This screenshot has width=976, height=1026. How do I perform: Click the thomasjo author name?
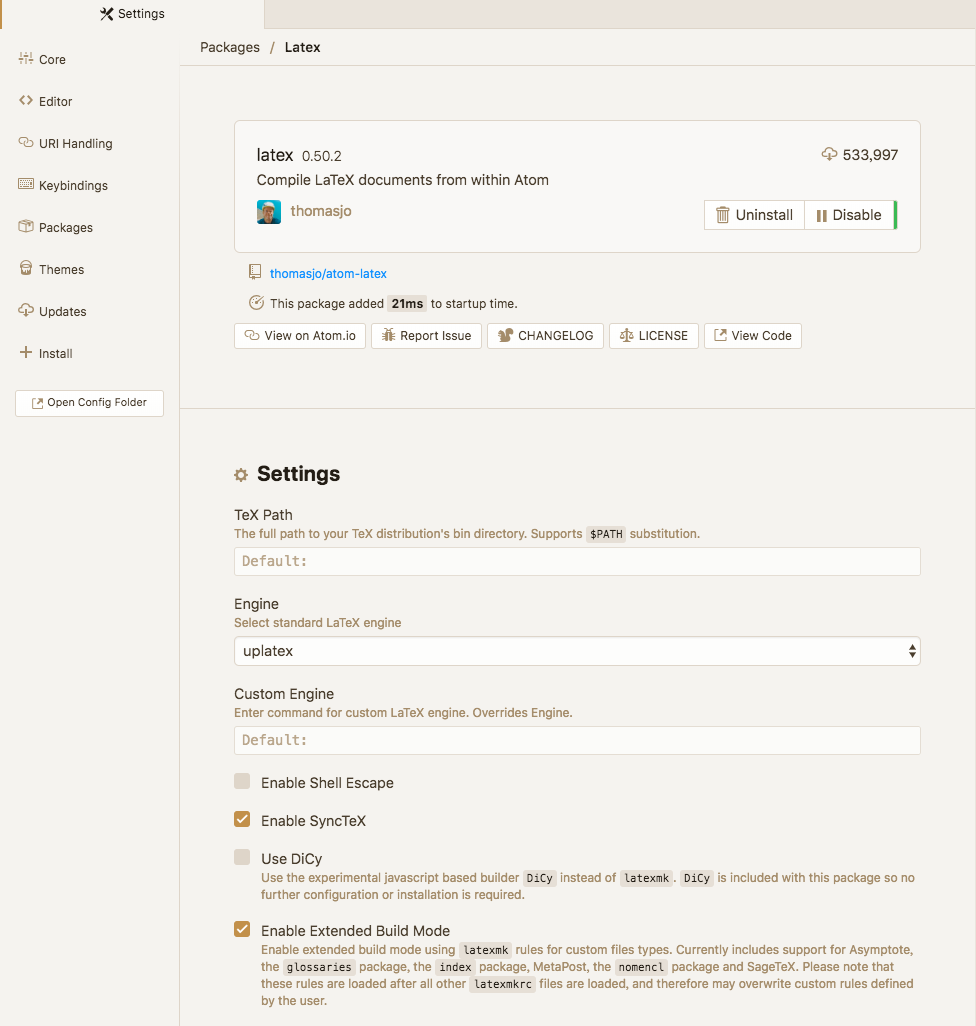click(321, 211)
